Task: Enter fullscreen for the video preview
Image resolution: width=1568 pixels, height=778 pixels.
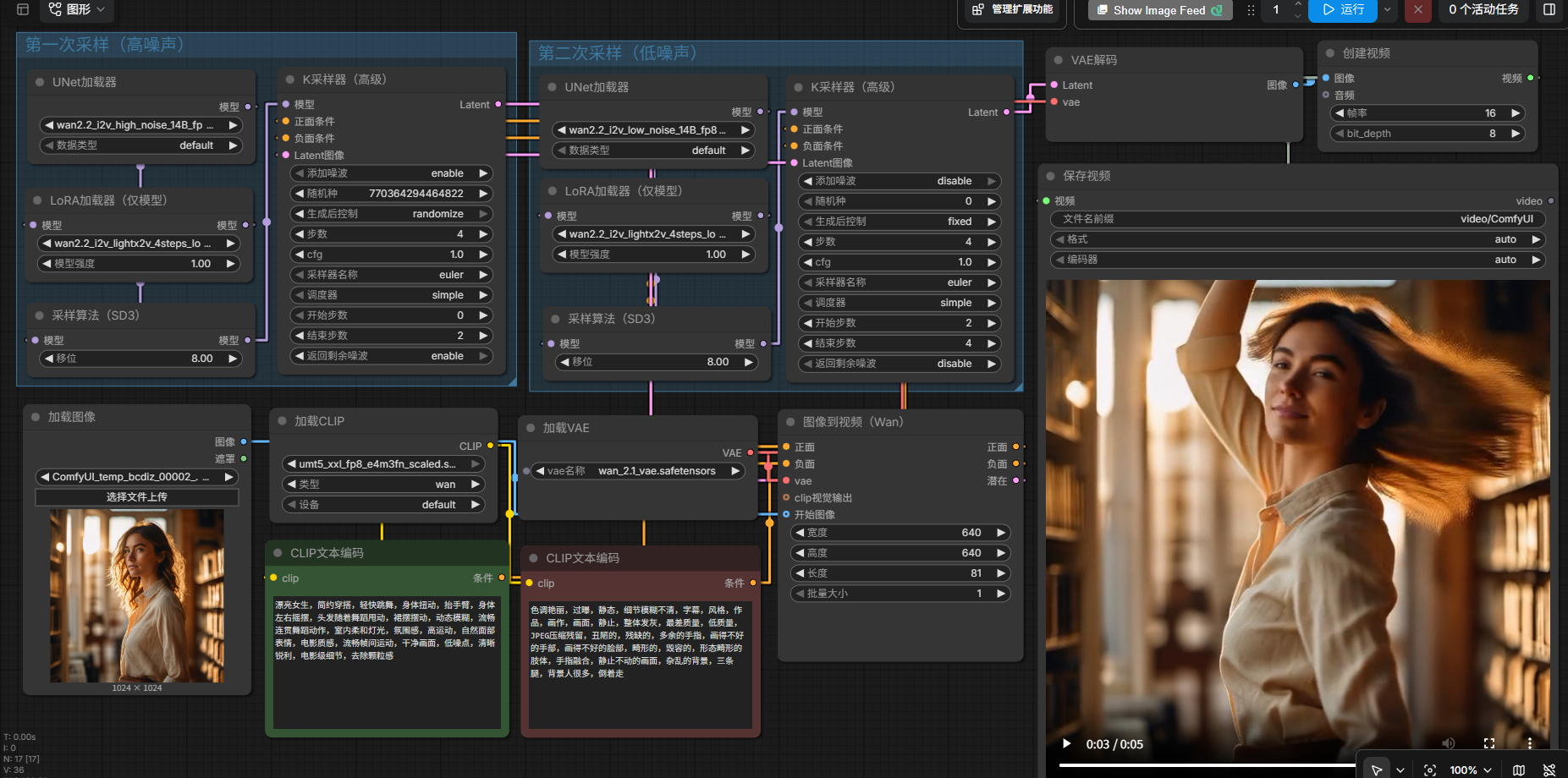Action: [x=1489, y=743]
